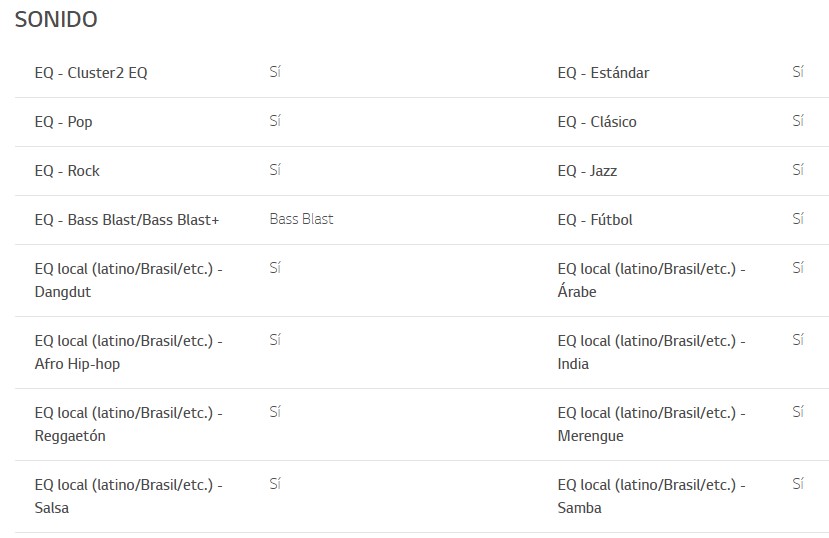Select the EQ - Cluster2 EQ label
Viewport: 829px width, 538px height.
(91, 73)
